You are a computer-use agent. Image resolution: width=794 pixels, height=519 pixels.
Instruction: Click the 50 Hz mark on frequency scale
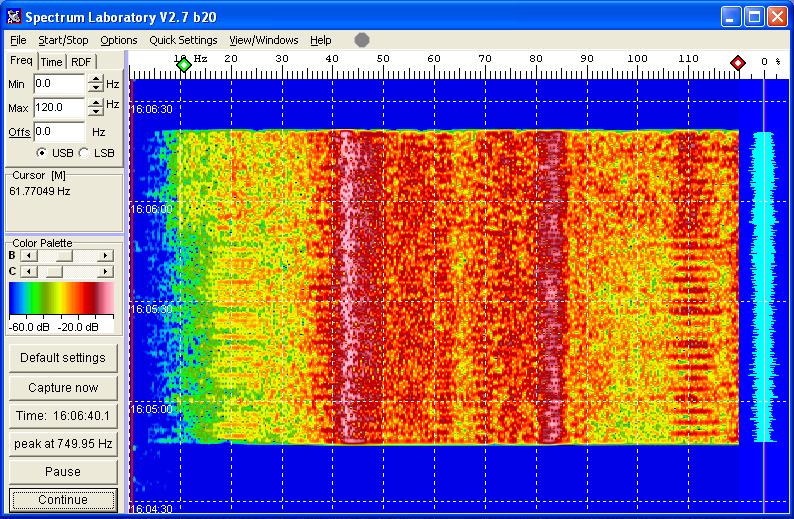point(383,59)
